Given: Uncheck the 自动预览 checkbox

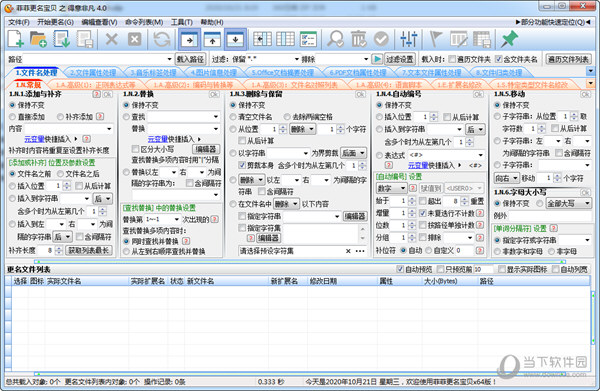Looking at the screenshot, I should click(400, 269).
